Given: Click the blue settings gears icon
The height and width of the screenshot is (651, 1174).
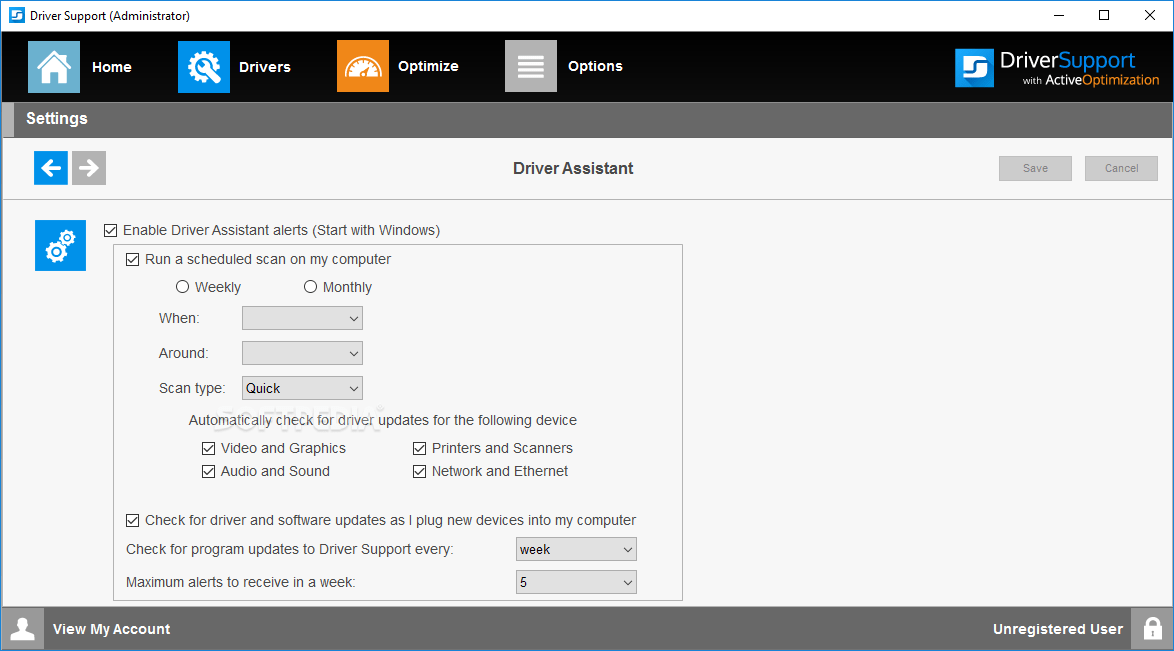Looking at the screenshot, I should [60, 246].
